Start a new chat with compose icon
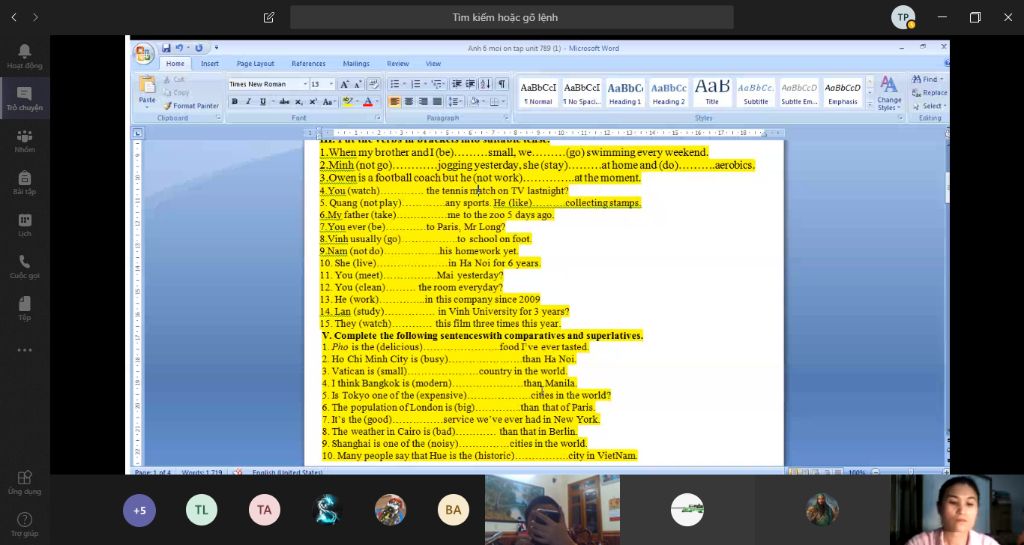The image size is (1024, 545). point(269,18)
